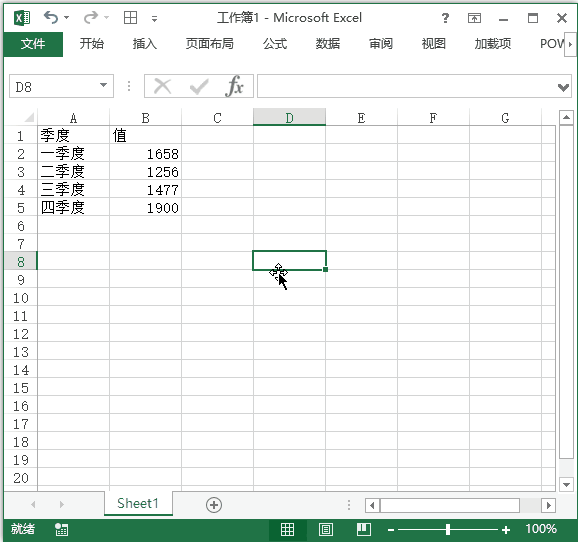The image size is (578, 542).
Task: Click cell containing 季度 header
Action: [73, 135]
